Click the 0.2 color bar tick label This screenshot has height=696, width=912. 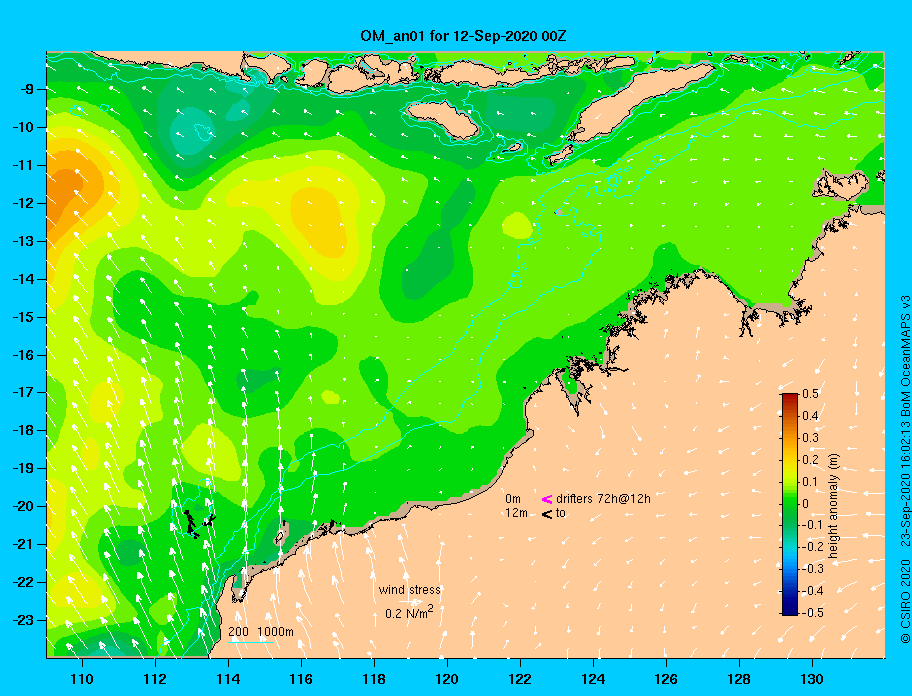click(810, 460)
